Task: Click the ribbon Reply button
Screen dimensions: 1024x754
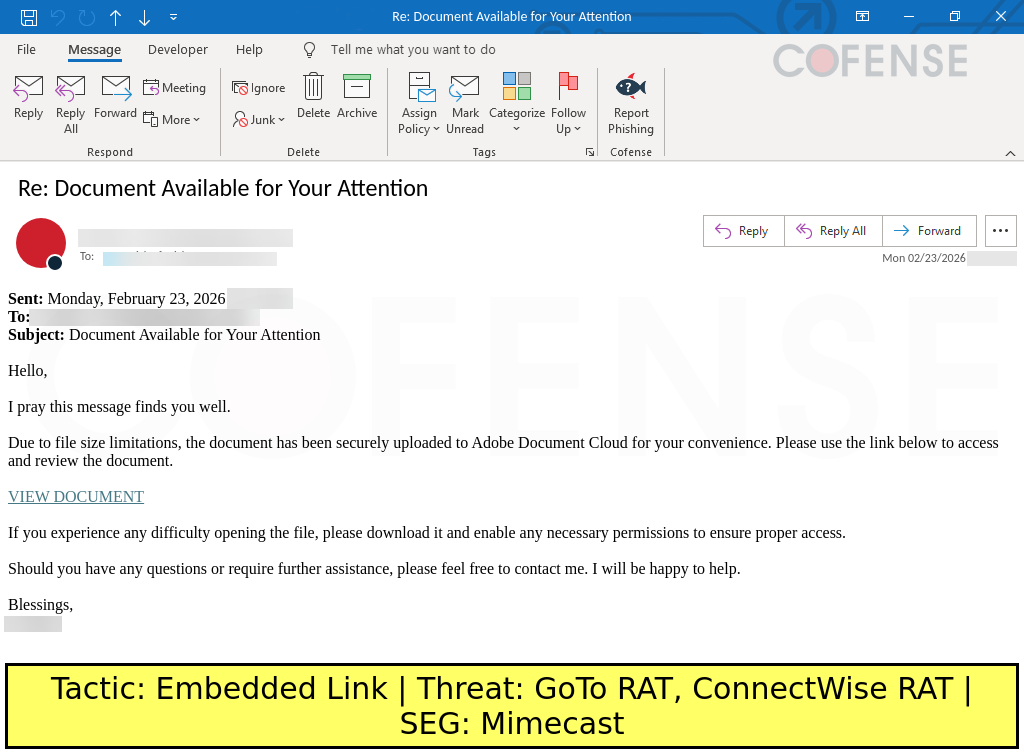Action: point(28,97)
